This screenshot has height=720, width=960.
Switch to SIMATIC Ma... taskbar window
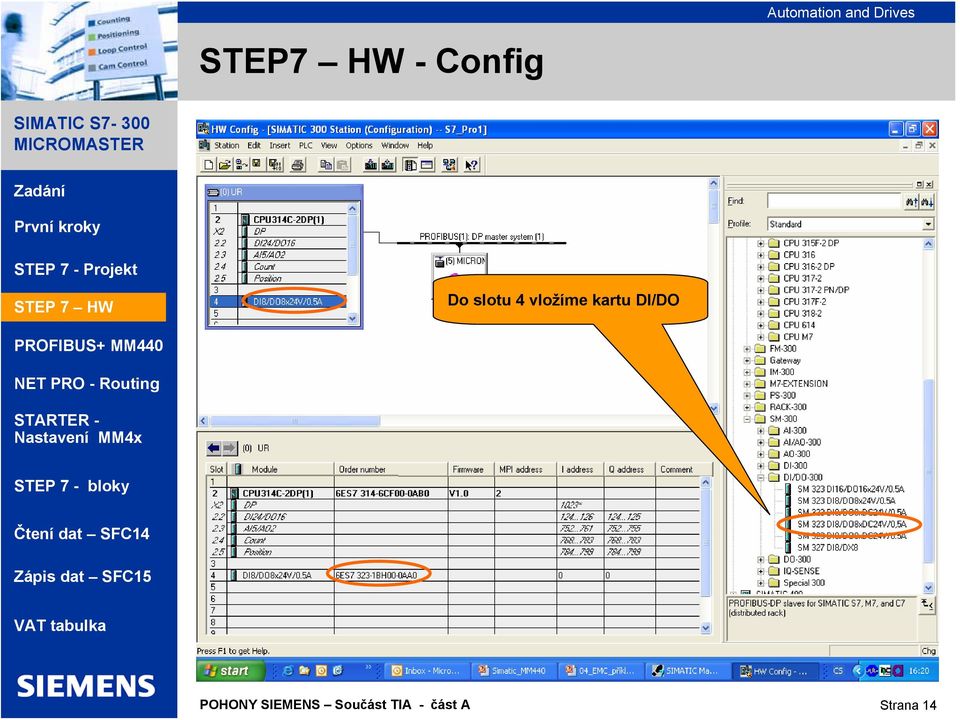687,671
